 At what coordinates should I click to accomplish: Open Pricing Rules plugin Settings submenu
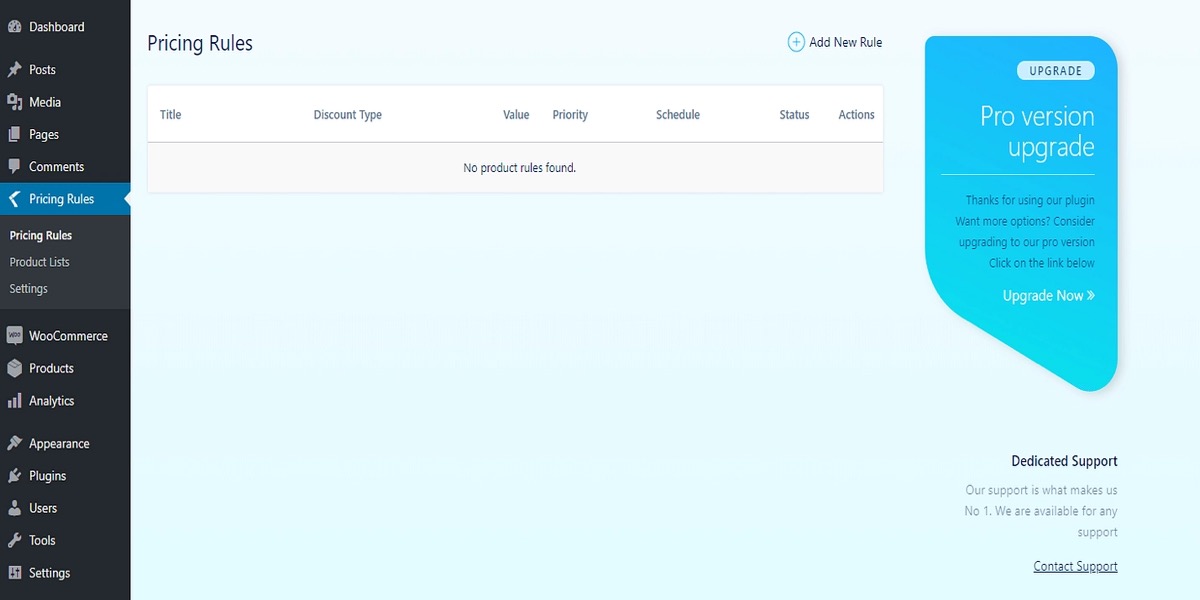pyautogui.click(x=29, y=289)
